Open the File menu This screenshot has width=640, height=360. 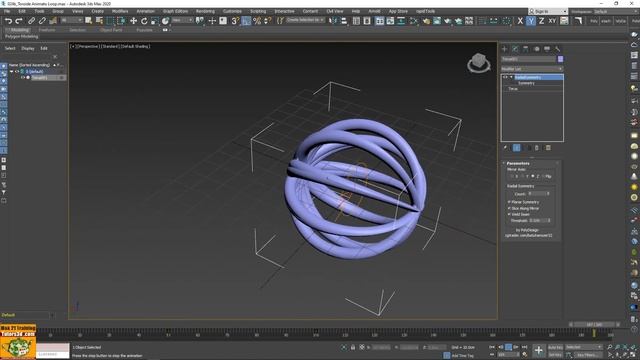[x=7, y=11]
